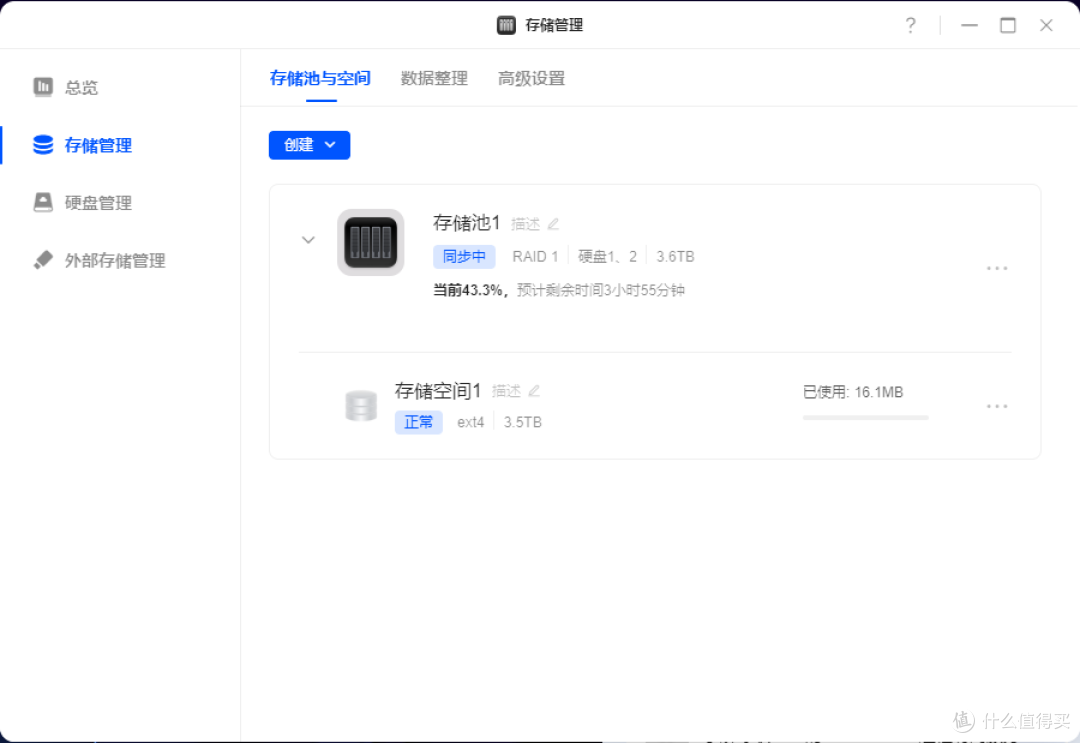Viewport: 1080px width, 743px height.
Task: Close the 存储管理 window
Action: pyautogui.click(x=1046, y=25)
